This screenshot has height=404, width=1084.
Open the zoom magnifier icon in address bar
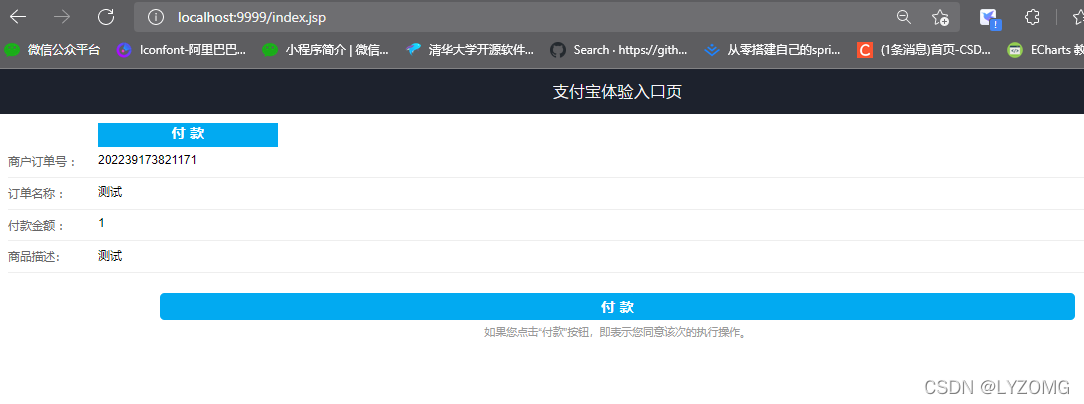[x=904, y=17]
